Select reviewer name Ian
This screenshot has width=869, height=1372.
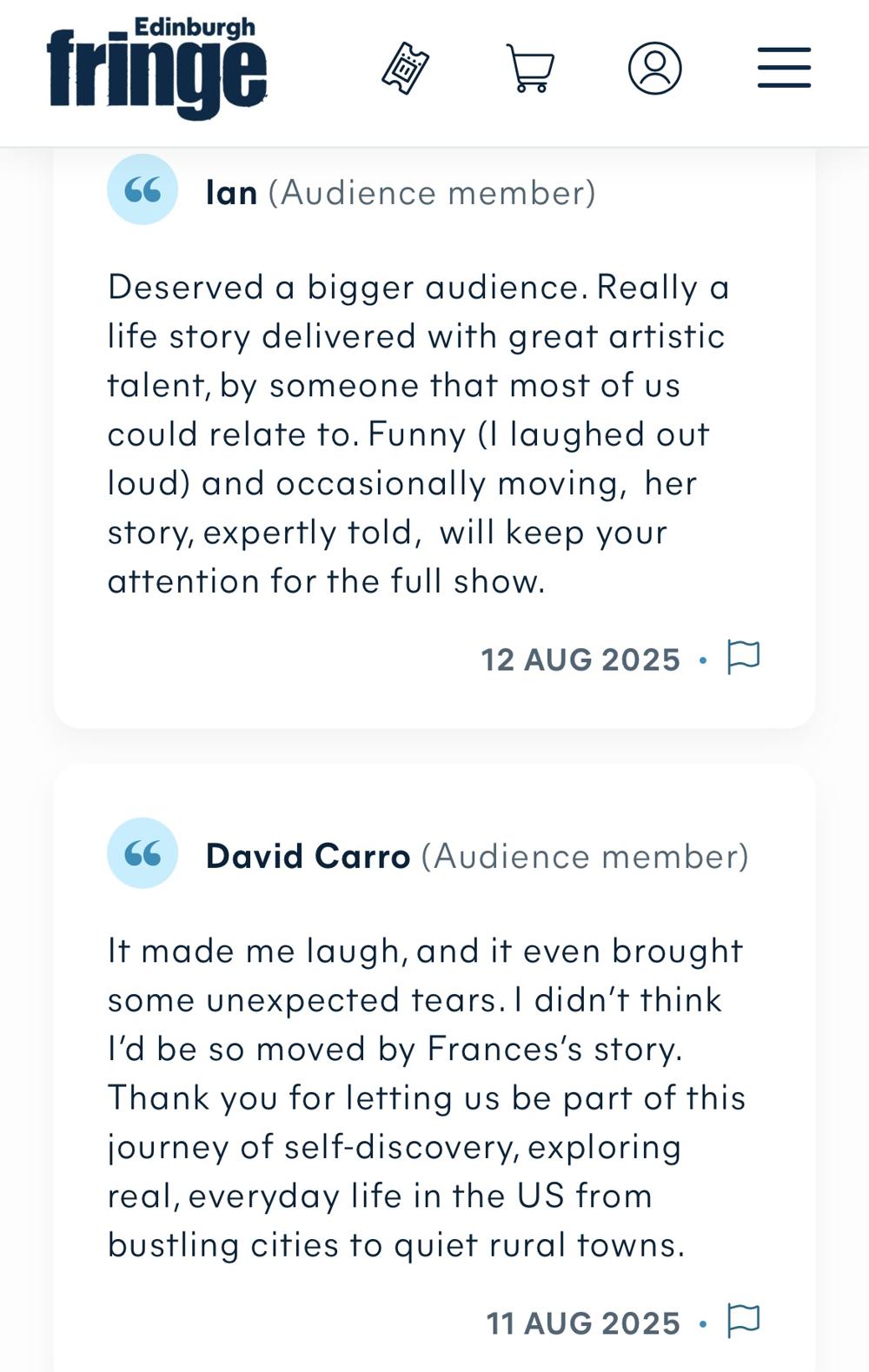[231, 193]
